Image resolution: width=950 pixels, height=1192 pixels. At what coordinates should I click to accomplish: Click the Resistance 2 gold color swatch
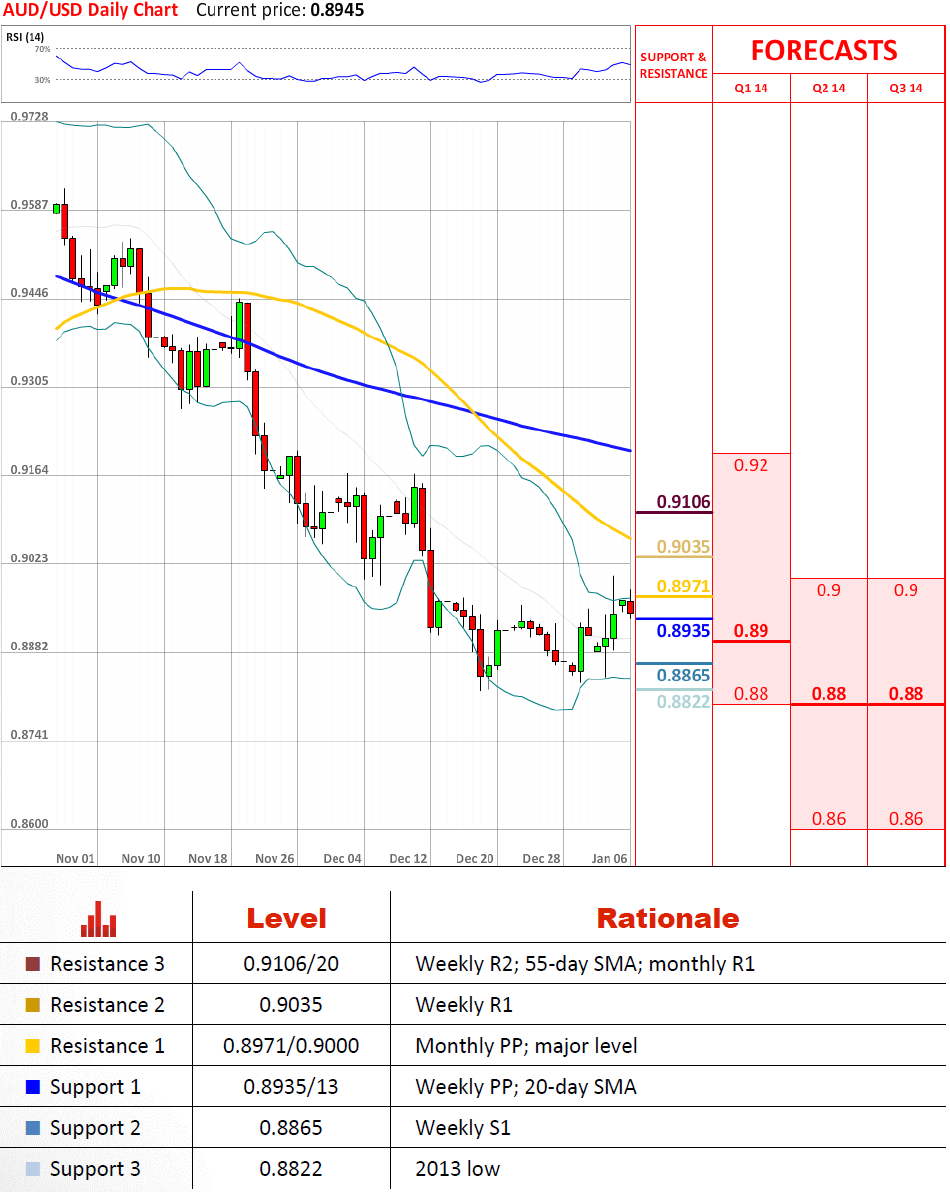[x=33, y=1006]
